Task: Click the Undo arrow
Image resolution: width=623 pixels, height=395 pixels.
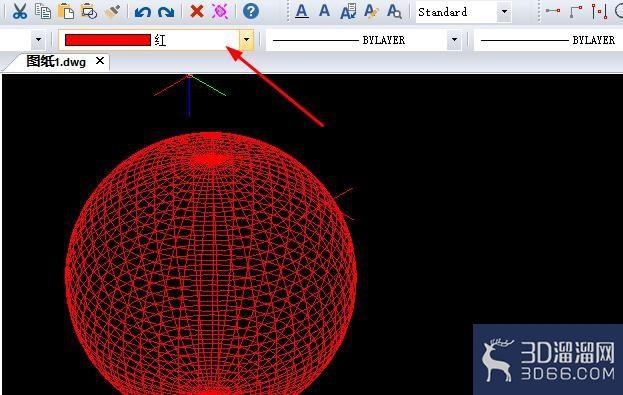Action: pyautogui.click(x=143, y=12)
